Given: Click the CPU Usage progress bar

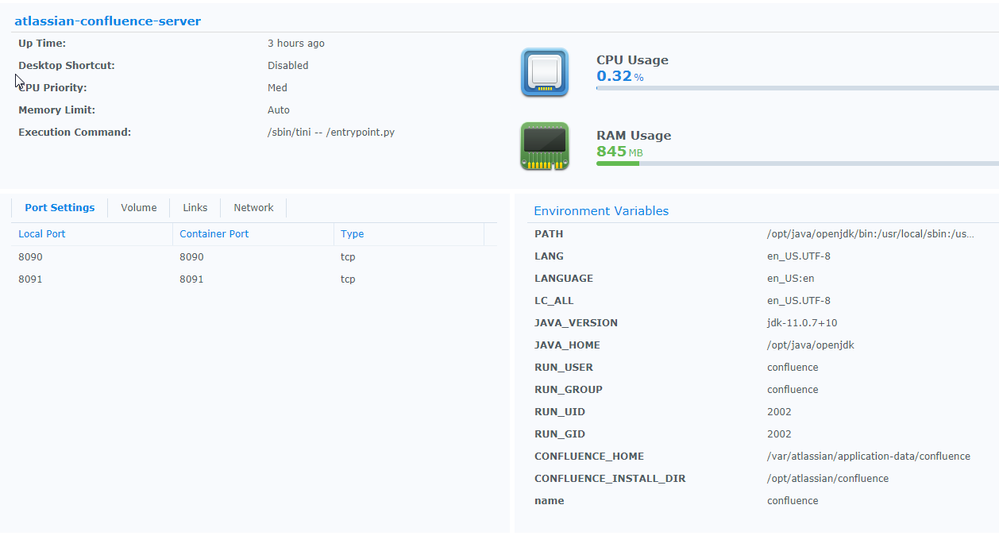Looking at the screenshot, I should point(797,88).
